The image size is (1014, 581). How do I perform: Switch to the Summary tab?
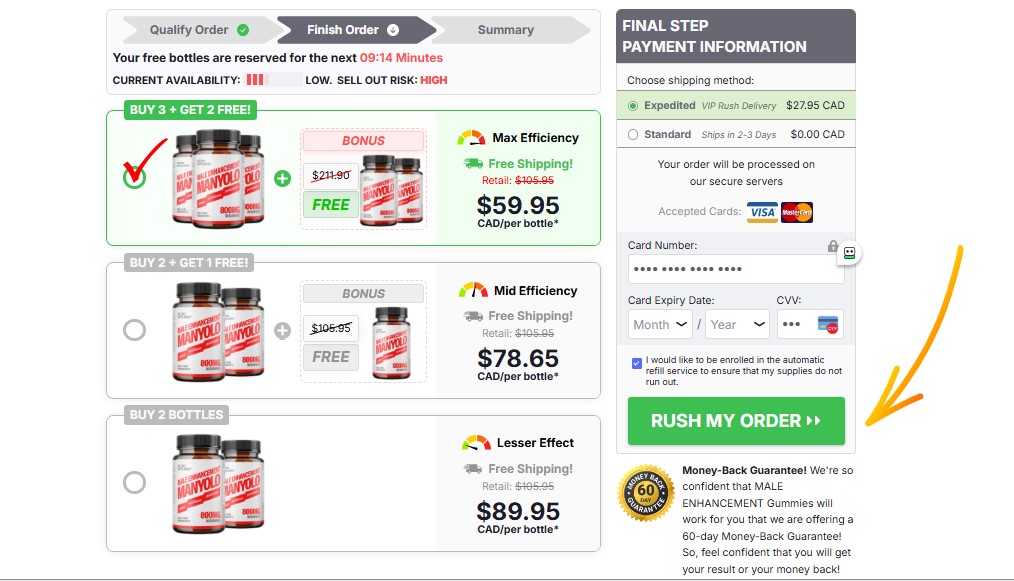(x=505, y=29)
